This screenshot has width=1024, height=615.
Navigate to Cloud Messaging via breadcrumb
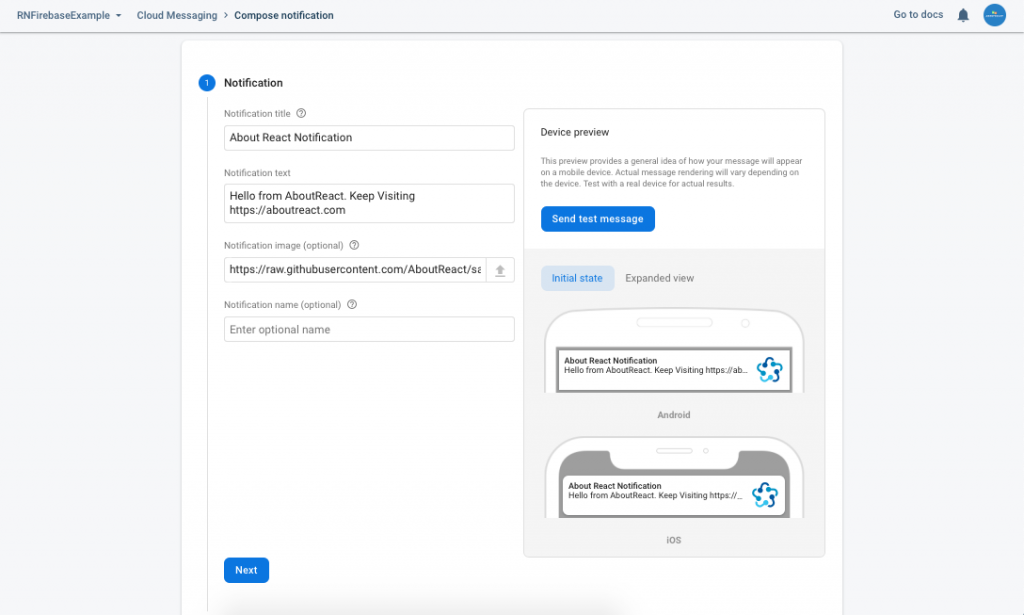(177, 15)
